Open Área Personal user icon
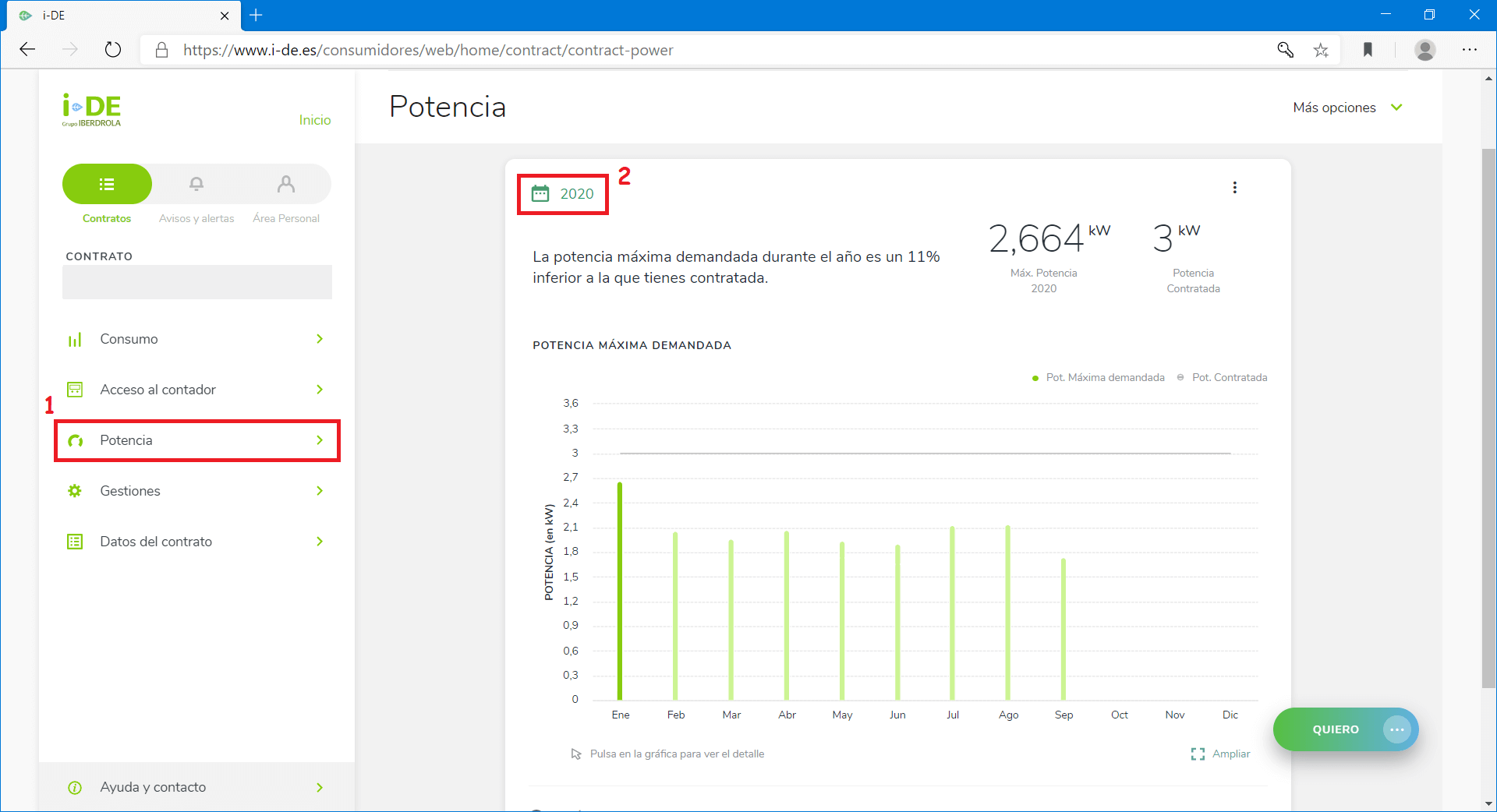Screen dimensions: 1497x812 click(286, 184)
